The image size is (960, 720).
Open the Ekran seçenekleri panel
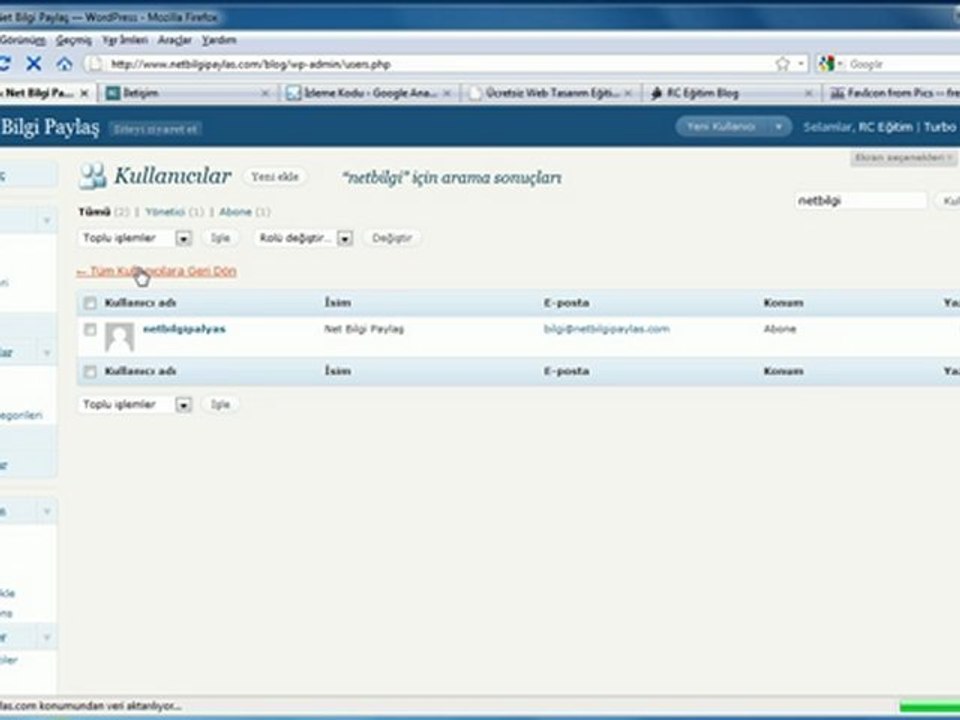[x=903, y=157]
